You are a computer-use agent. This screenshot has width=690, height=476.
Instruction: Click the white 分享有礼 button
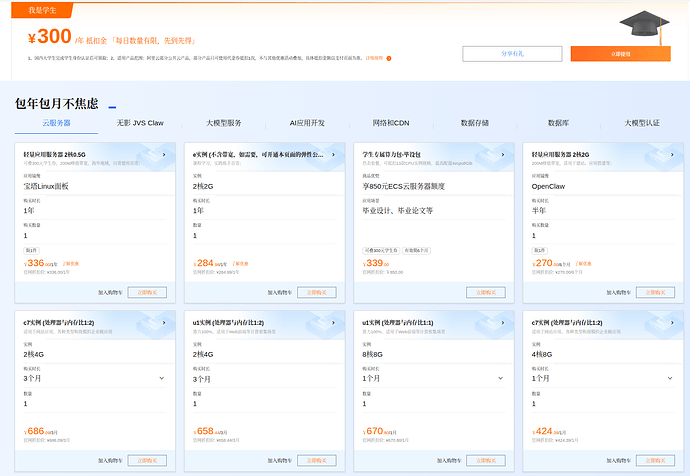[512, 54]
